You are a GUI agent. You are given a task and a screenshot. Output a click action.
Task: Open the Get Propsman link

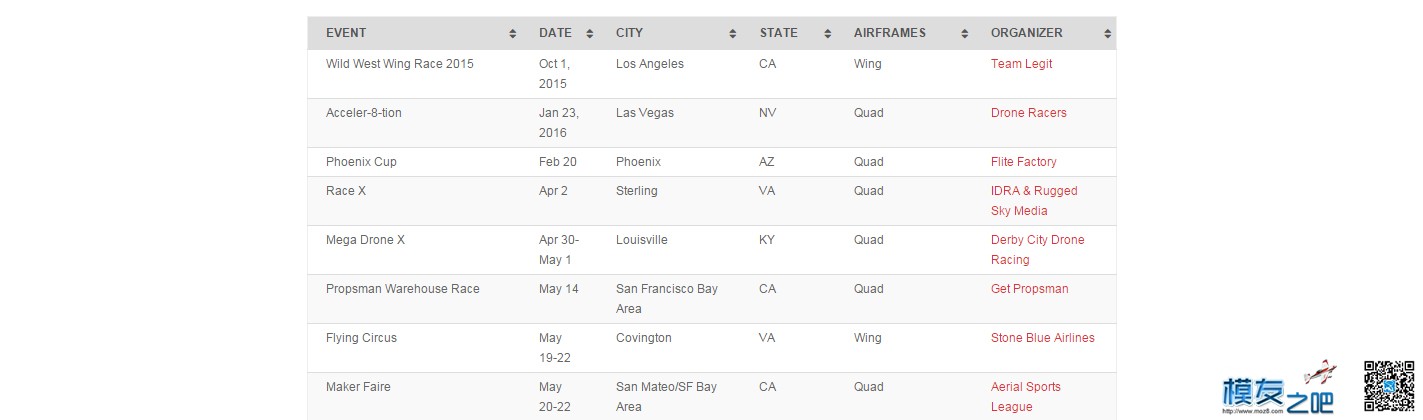pos(1029,289)
